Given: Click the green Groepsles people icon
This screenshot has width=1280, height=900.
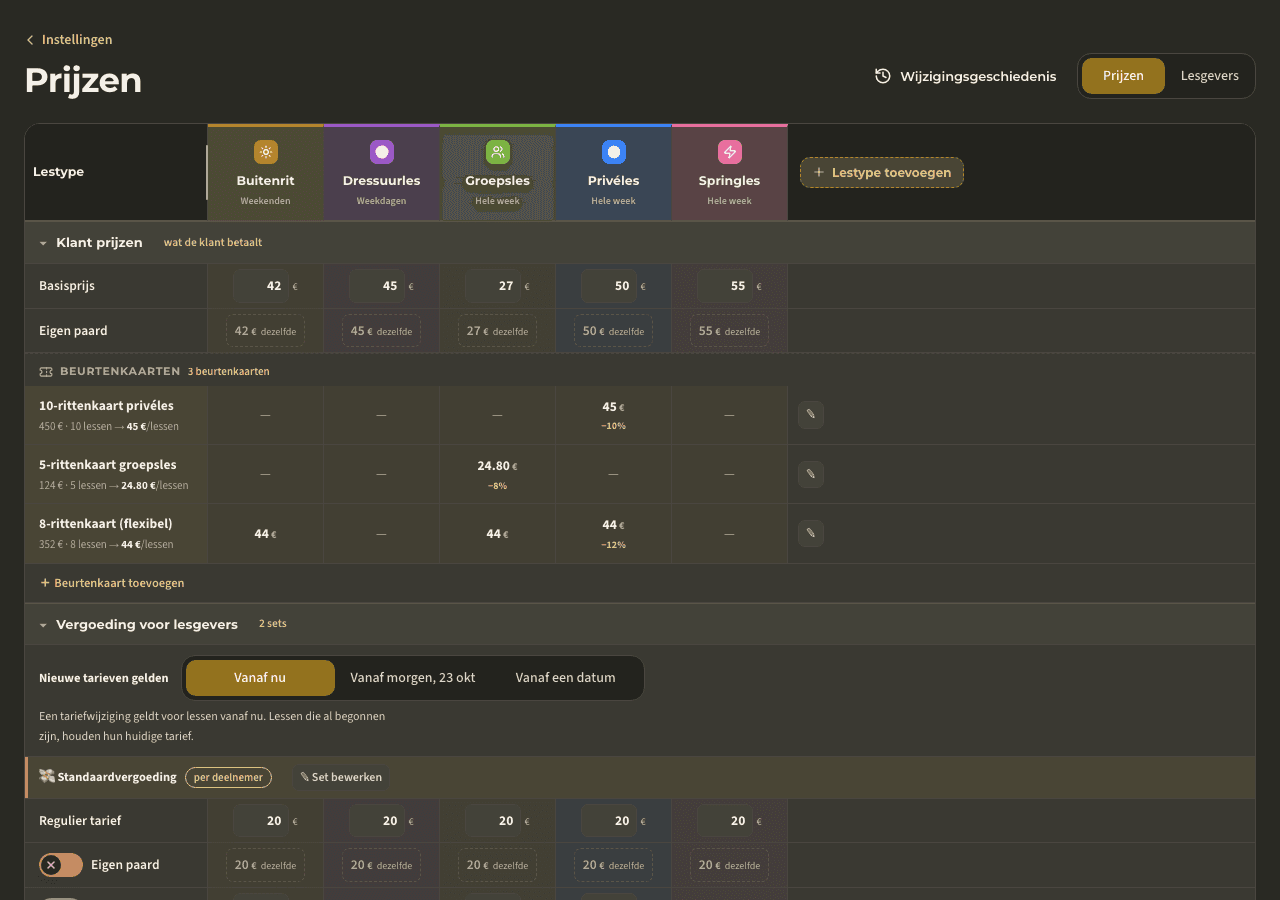Looking at the screenshot, I should point(497,152).
